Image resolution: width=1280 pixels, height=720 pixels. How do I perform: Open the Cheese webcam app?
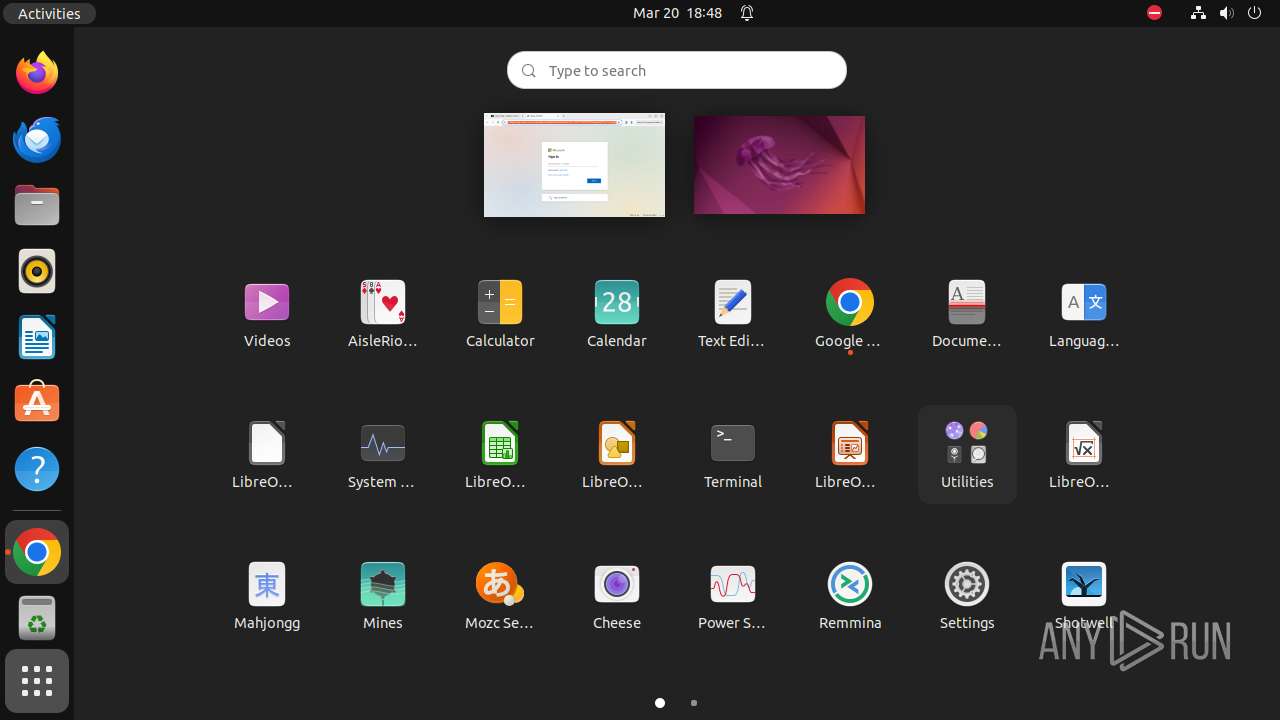(x=617, y=596)
